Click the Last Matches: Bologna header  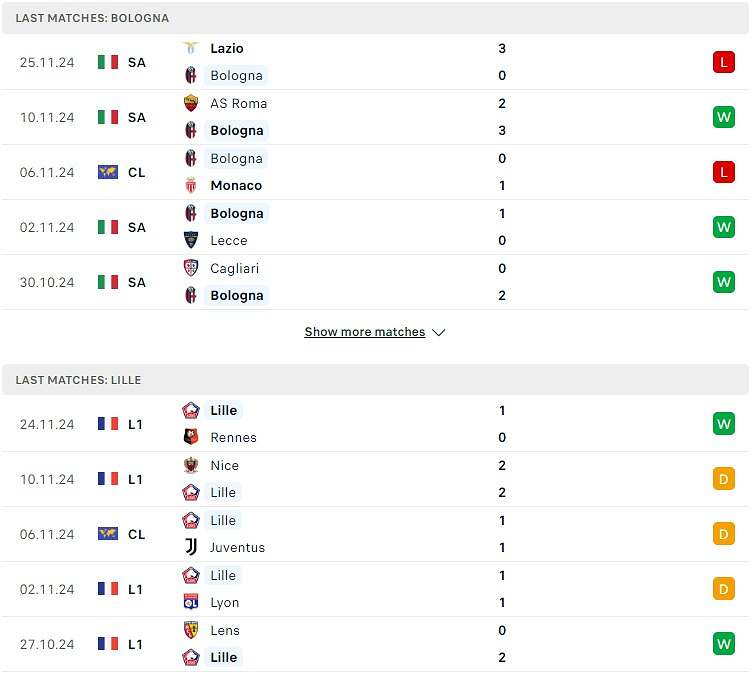[x=92, y=18]
